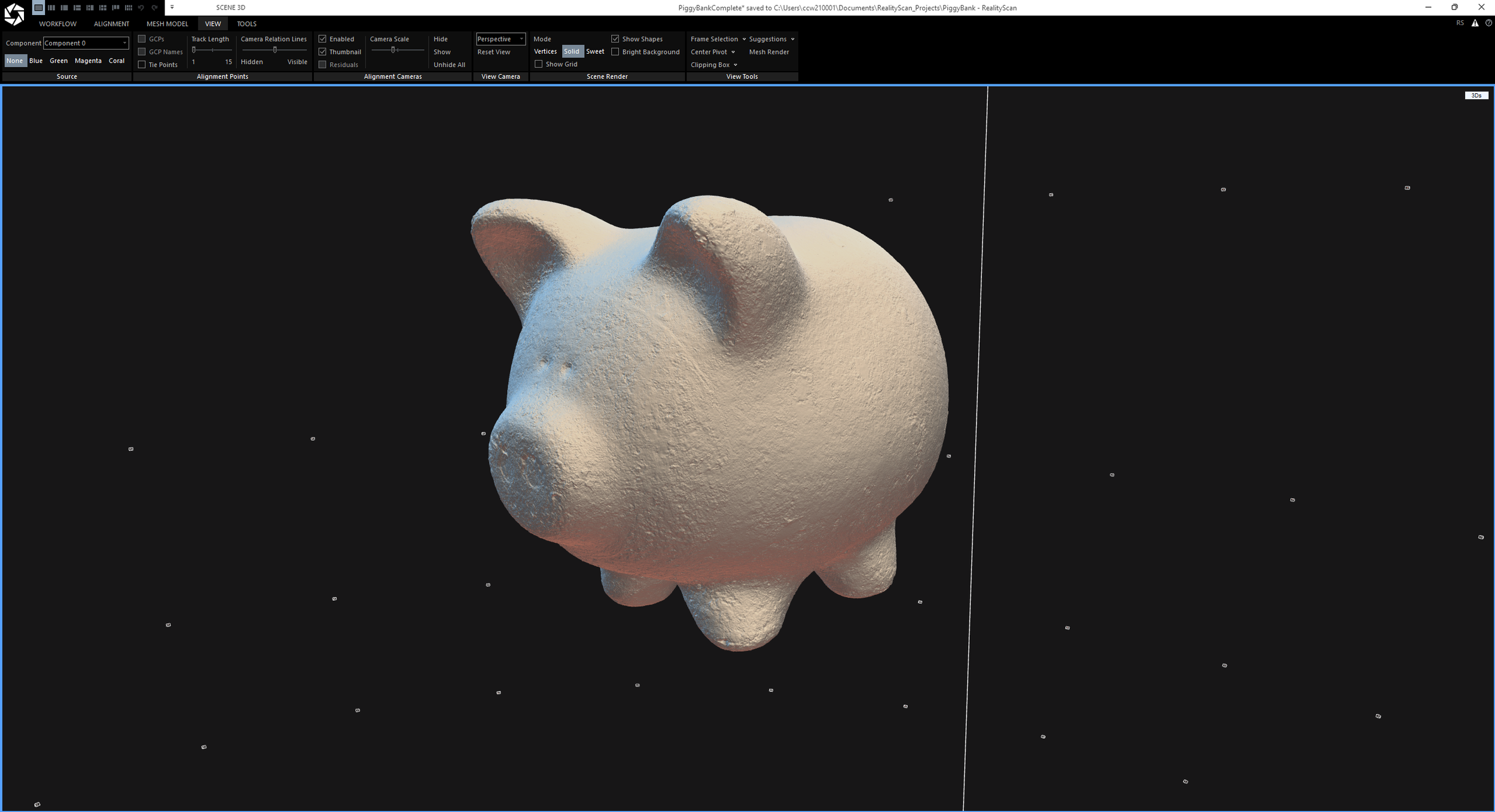The image size is (1495, 812).
Task: Adjust the Camera Relation Lines slider
Action: click(x=274, y=50)
